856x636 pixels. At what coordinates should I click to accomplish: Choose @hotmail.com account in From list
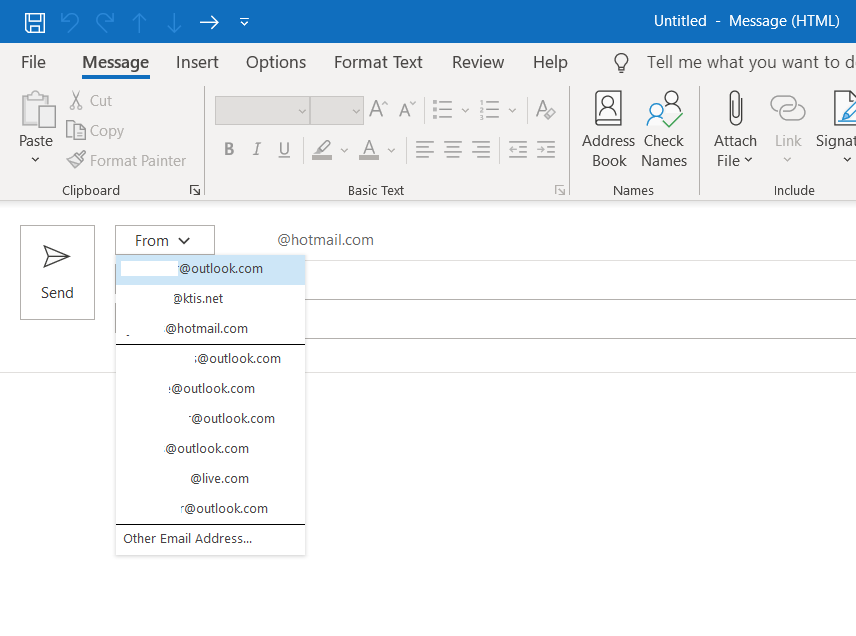210,329
